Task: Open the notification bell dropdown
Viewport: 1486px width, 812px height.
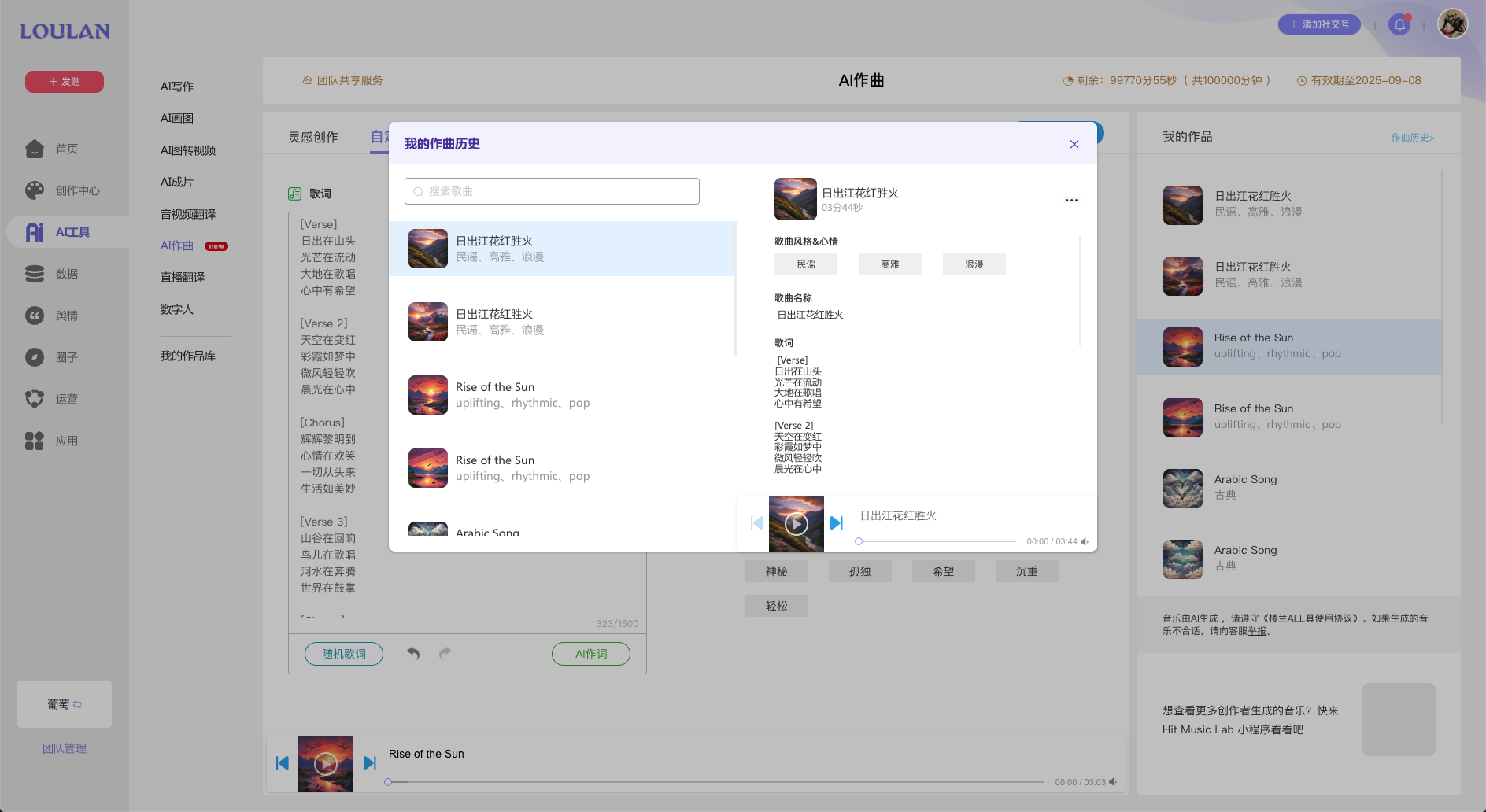Action: 1399,24
